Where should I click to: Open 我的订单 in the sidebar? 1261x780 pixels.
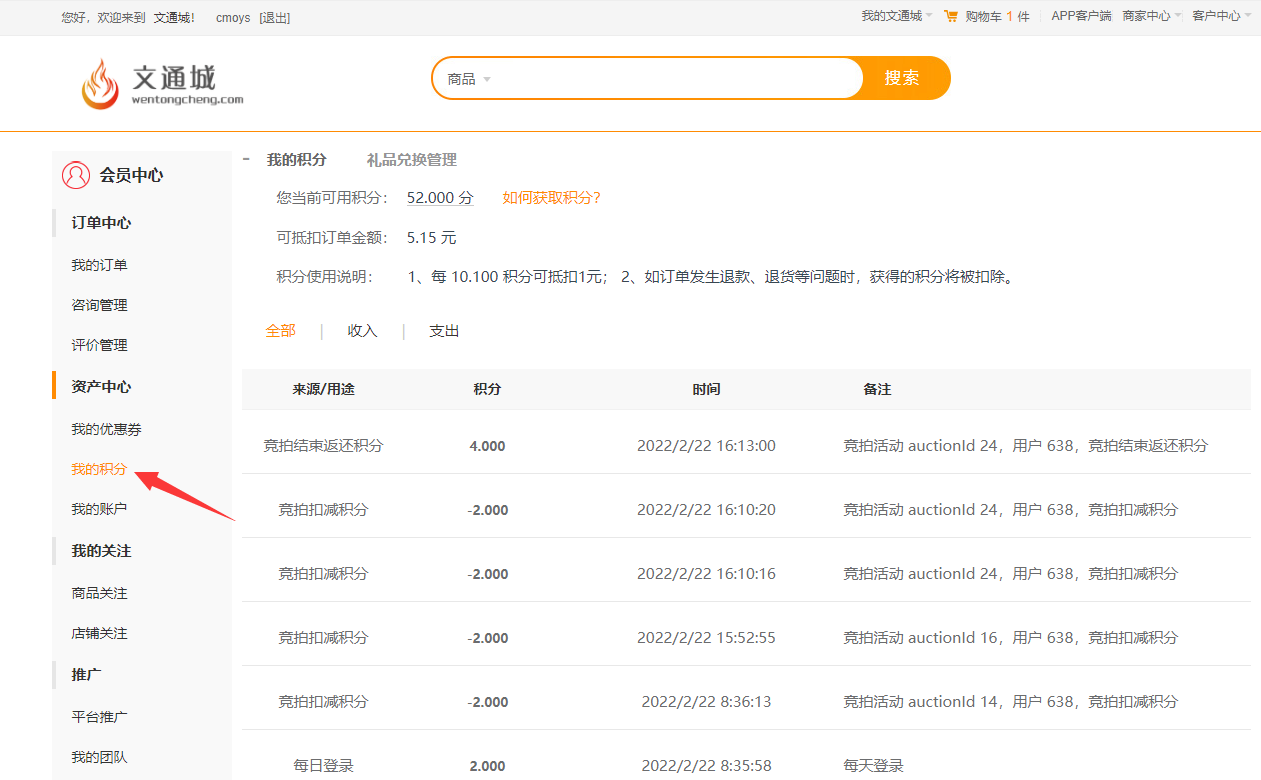(99, 265)
